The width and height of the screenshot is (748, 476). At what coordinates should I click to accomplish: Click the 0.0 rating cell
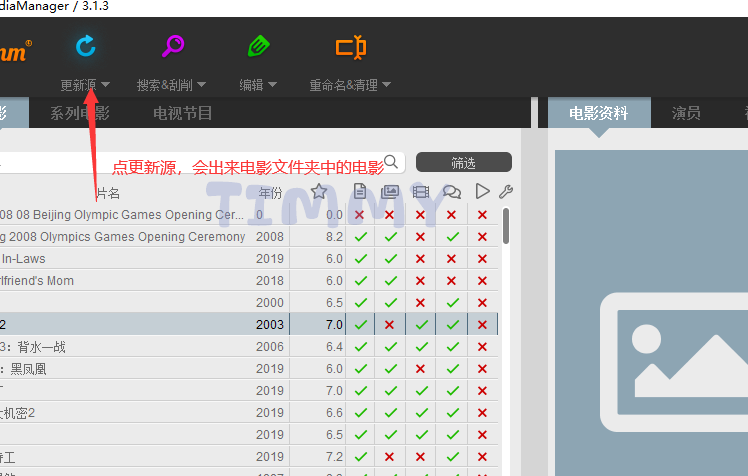click(x=334, y=215)
